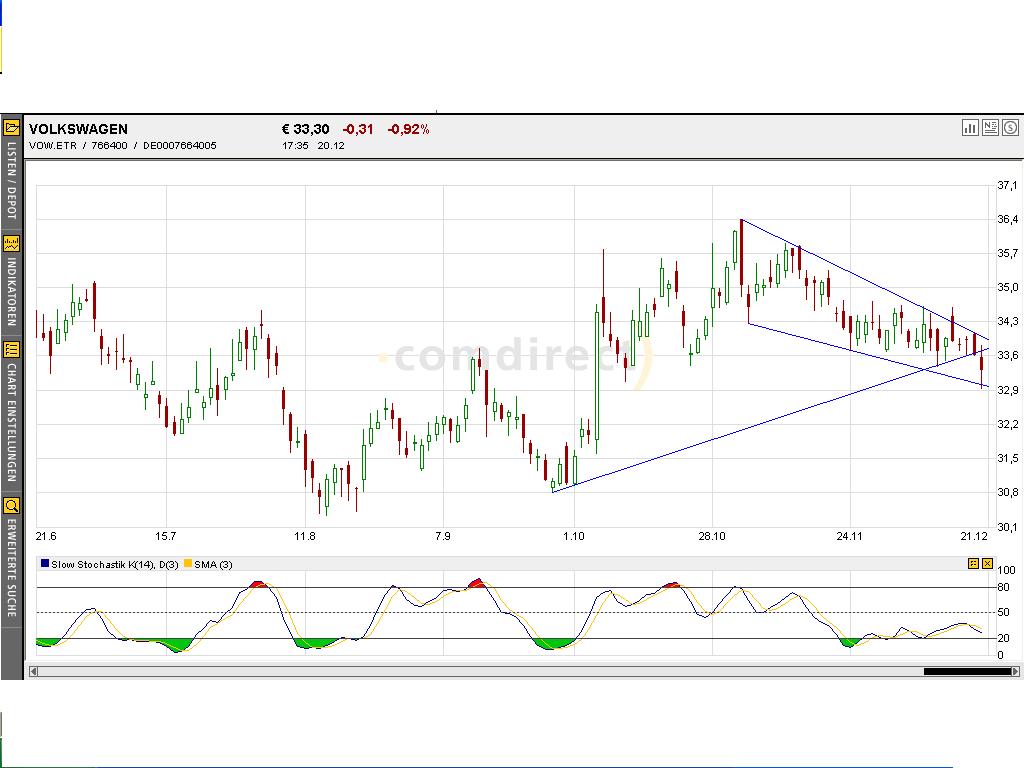This screenshot has width=1024, height=768.
Task: Click the blue Slow Stochastik color swatch
Action: [45, 563]
